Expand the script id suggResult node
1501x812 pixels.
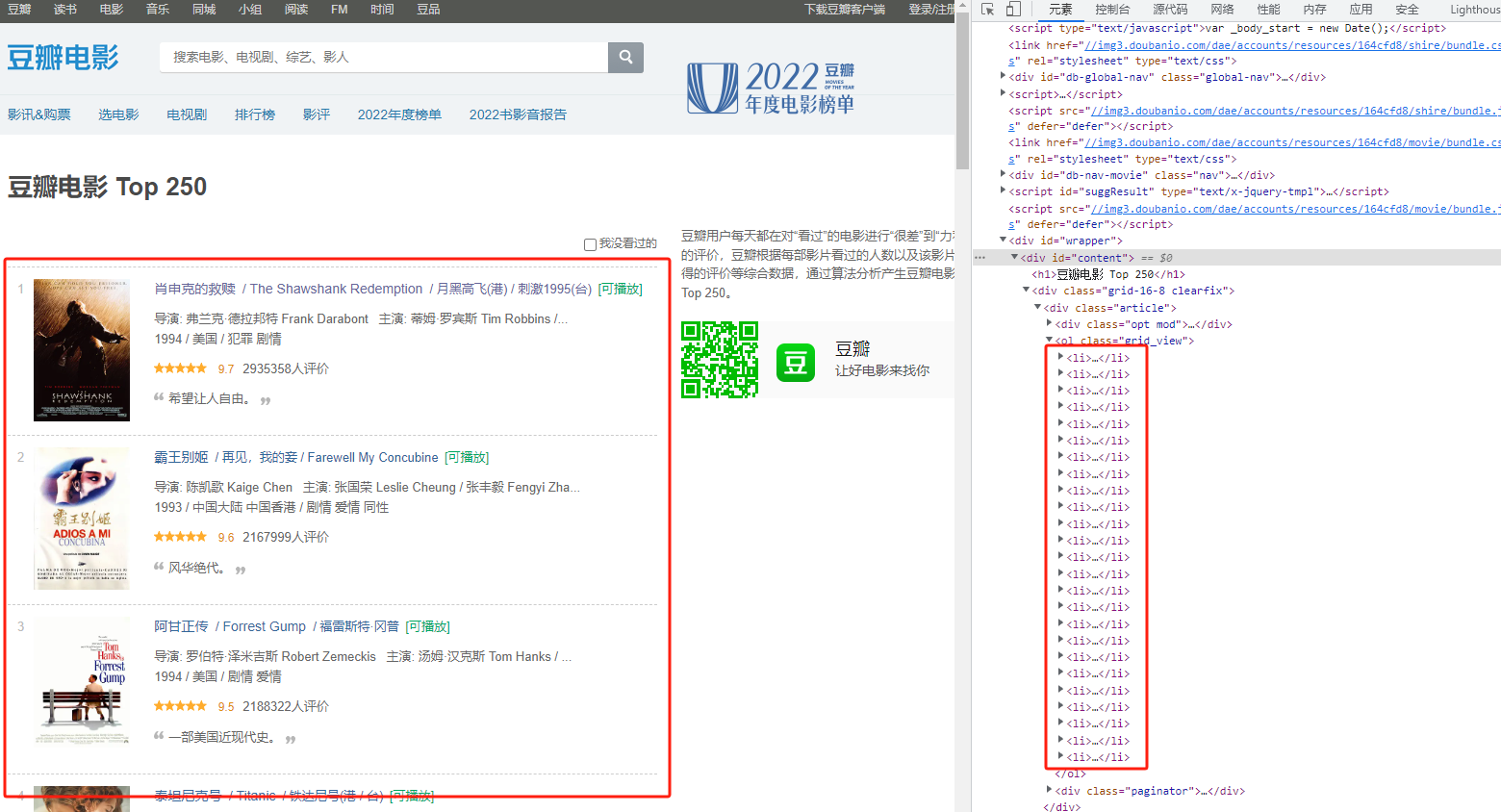(x=1004, y=190)
